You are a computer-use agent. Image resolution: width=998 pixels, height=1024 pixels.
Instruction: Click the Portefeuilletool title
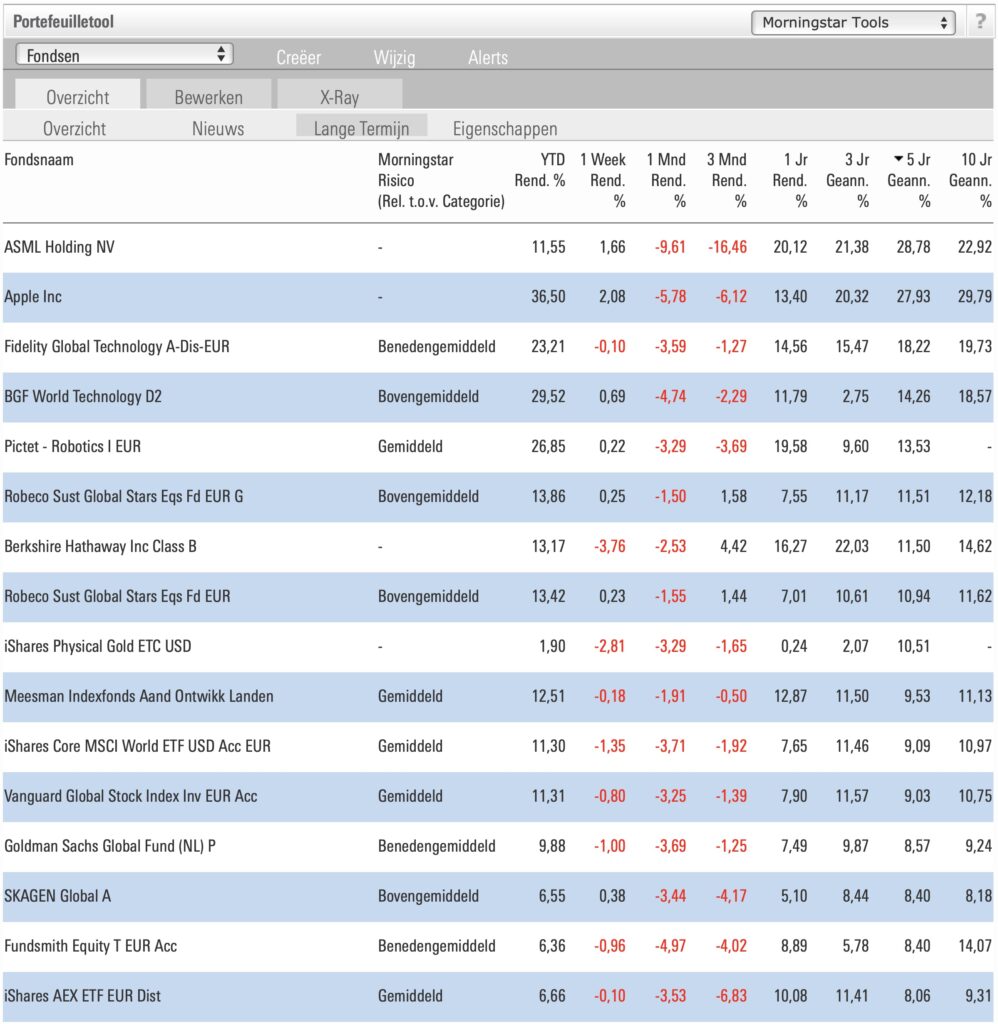pos(63,22)
